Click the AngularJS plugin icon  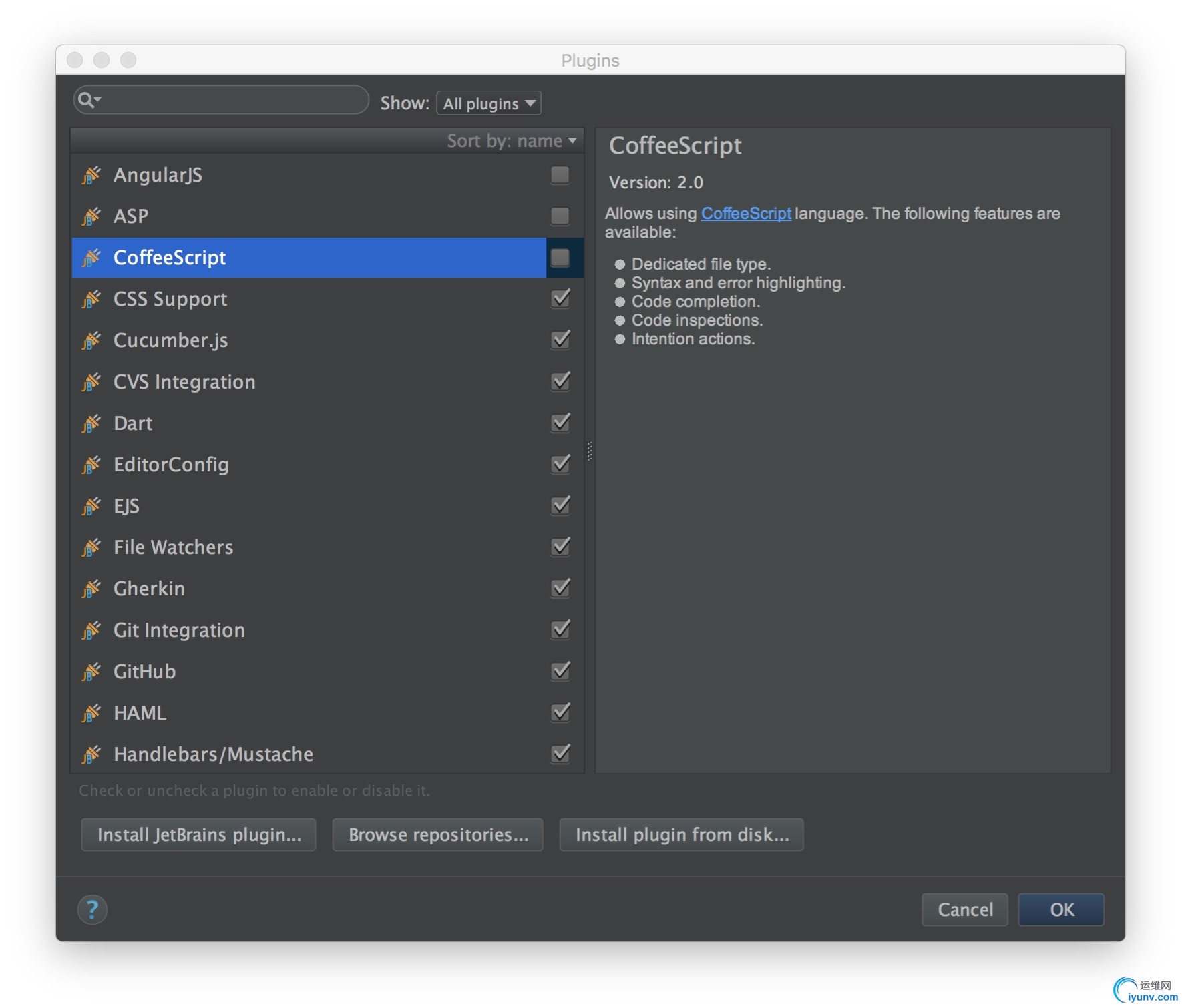pos(91,175)
